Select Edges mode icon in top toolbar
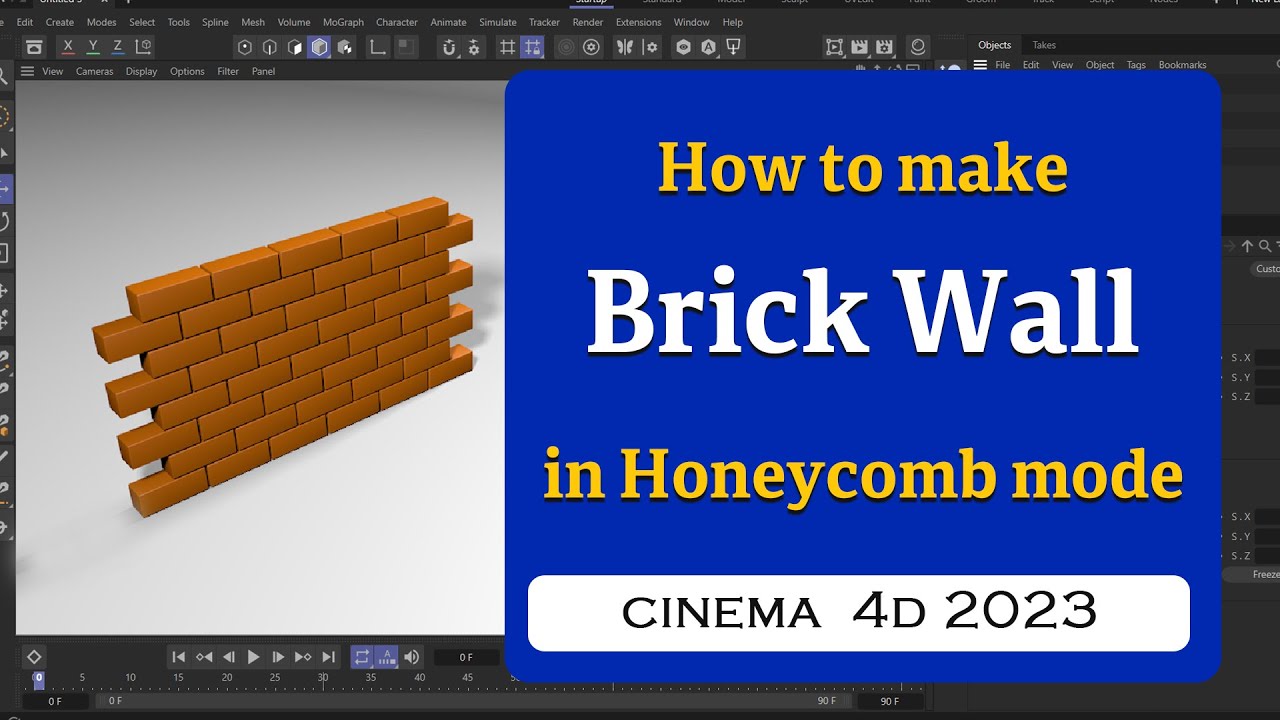This screenshot has width=1280, height=720. [x=270, y=47]
